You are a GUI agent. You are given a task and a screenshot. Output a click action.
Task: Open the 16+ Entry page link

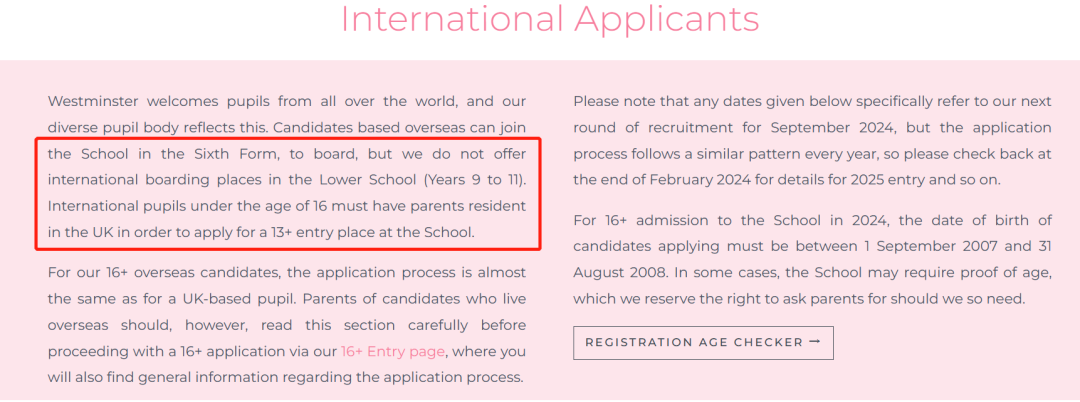393,352
